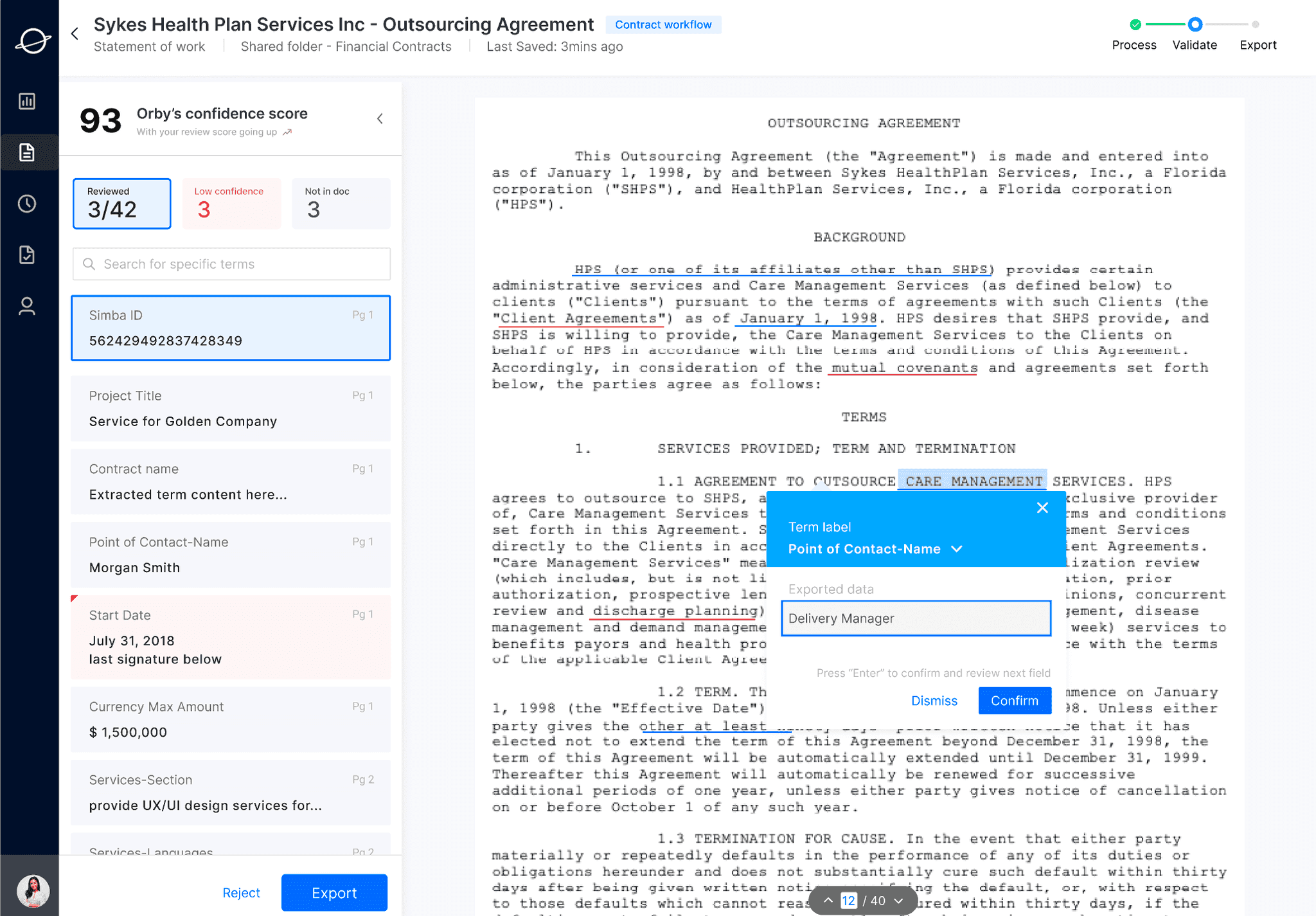Open the Project Title term card
Image resolution: width=1316 pixels, height=916 pixels.
231,409
